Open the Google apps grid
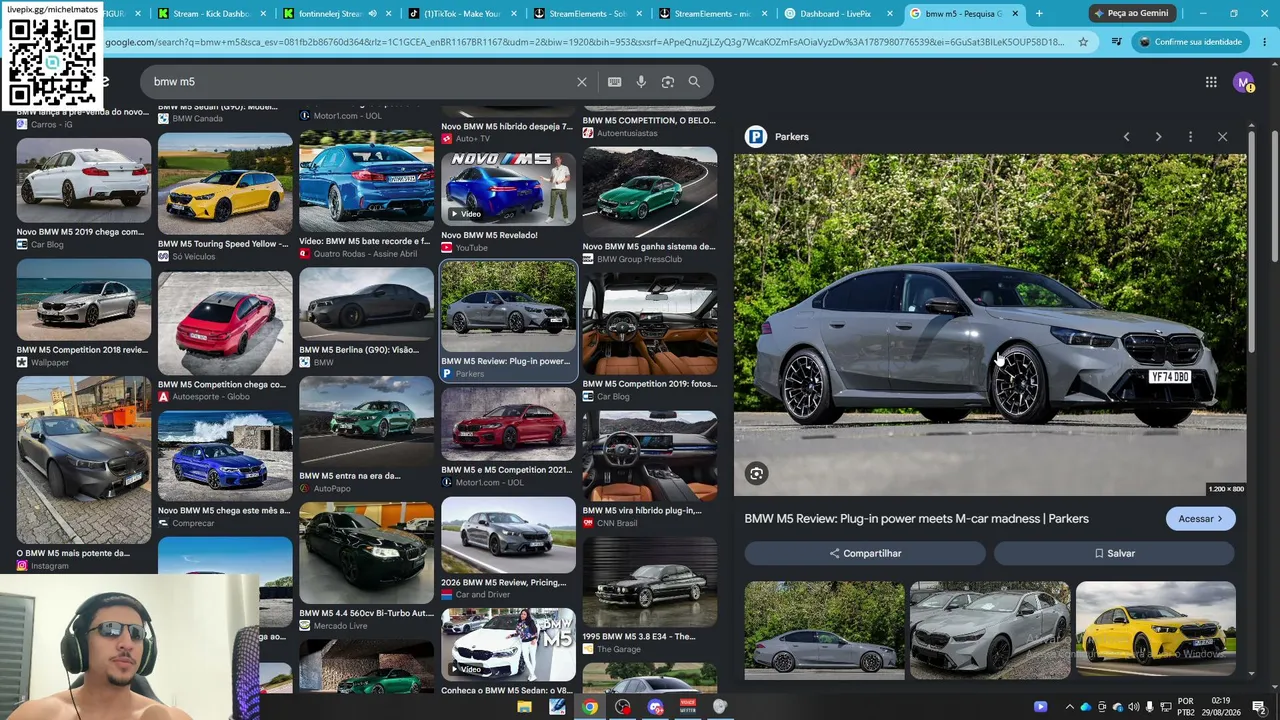The image size is (1280, 720). (x=1211, y=82)
